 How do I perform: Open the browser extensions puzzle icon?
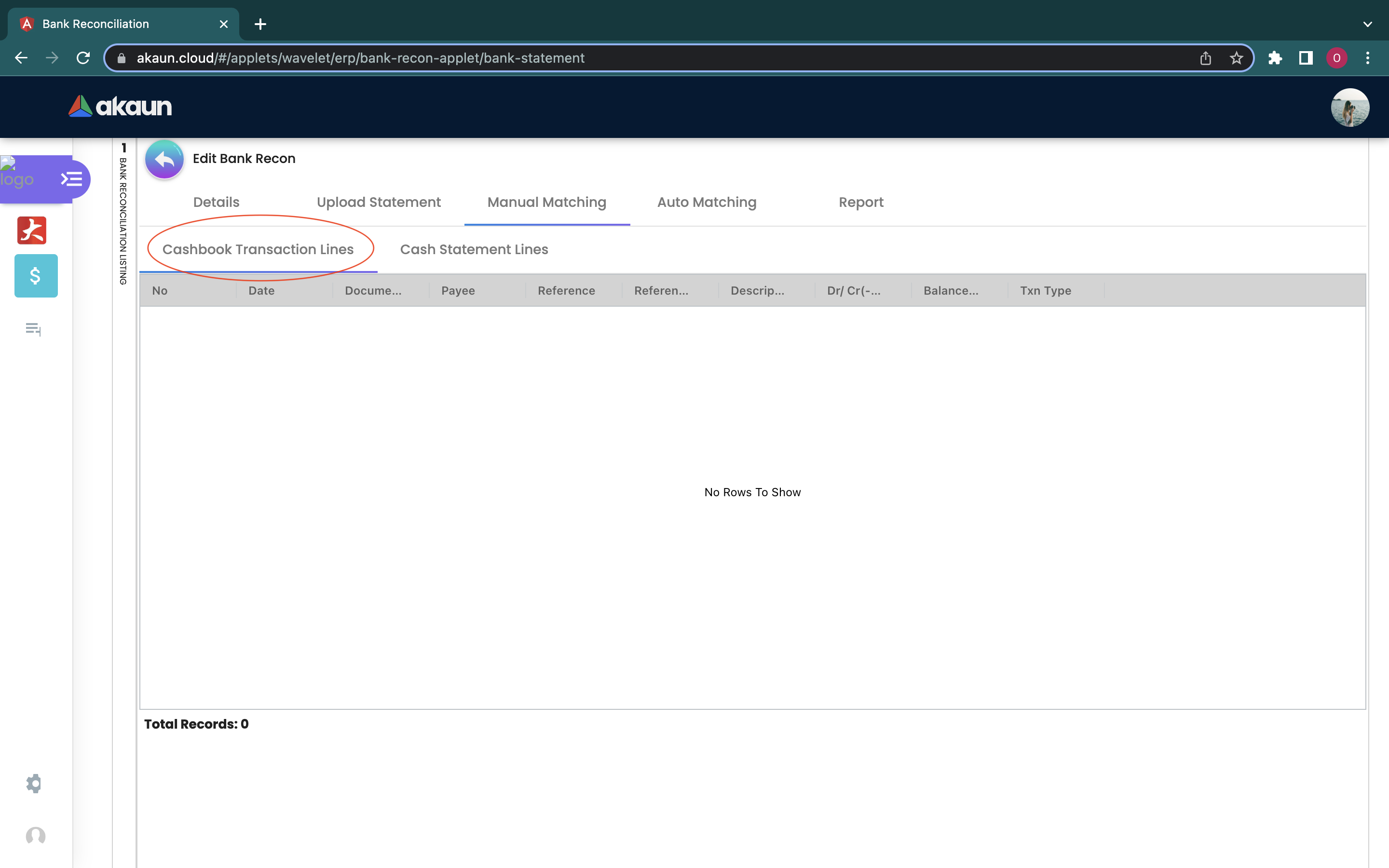(x=1275, y=58)
